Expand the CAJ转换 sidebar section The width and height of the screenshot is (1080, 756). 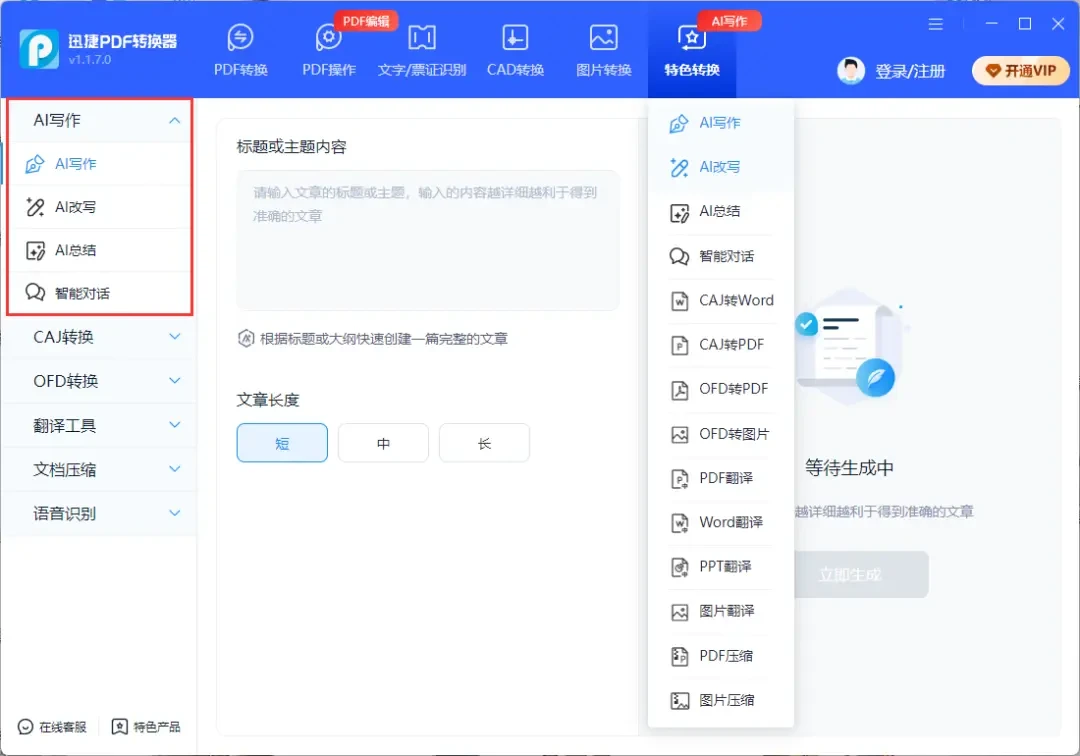(175, 337)
